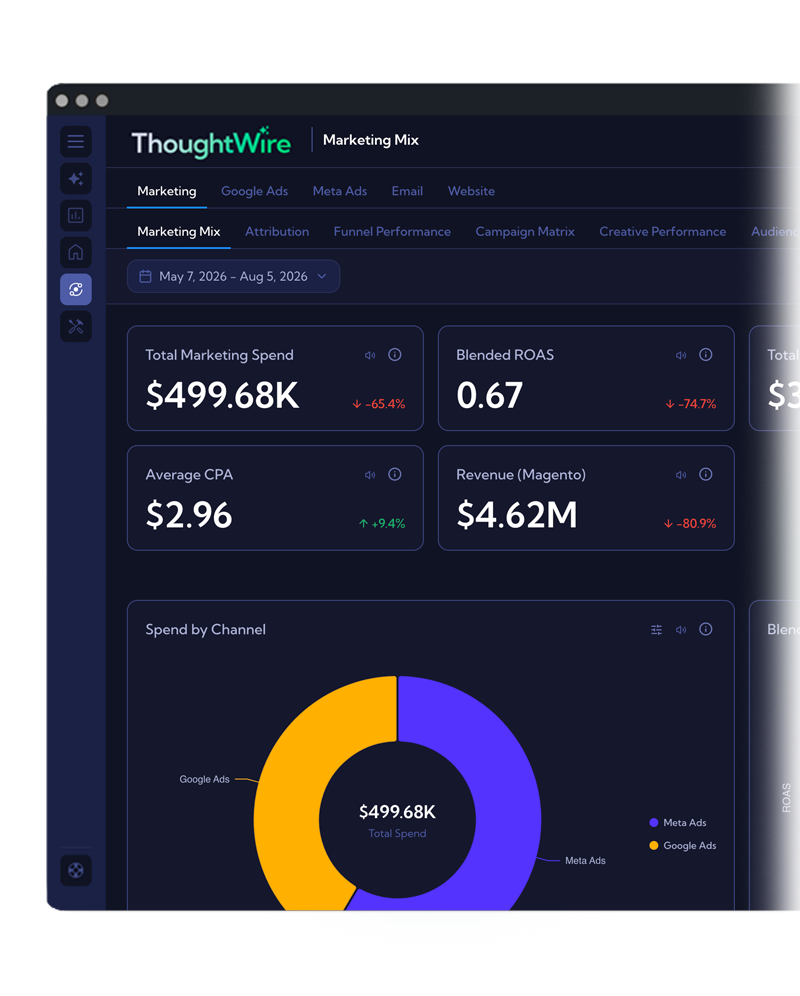Click the 0.67 Blended ROAS value
Screen dimensions: 800x996
click(x=489, y=395)
